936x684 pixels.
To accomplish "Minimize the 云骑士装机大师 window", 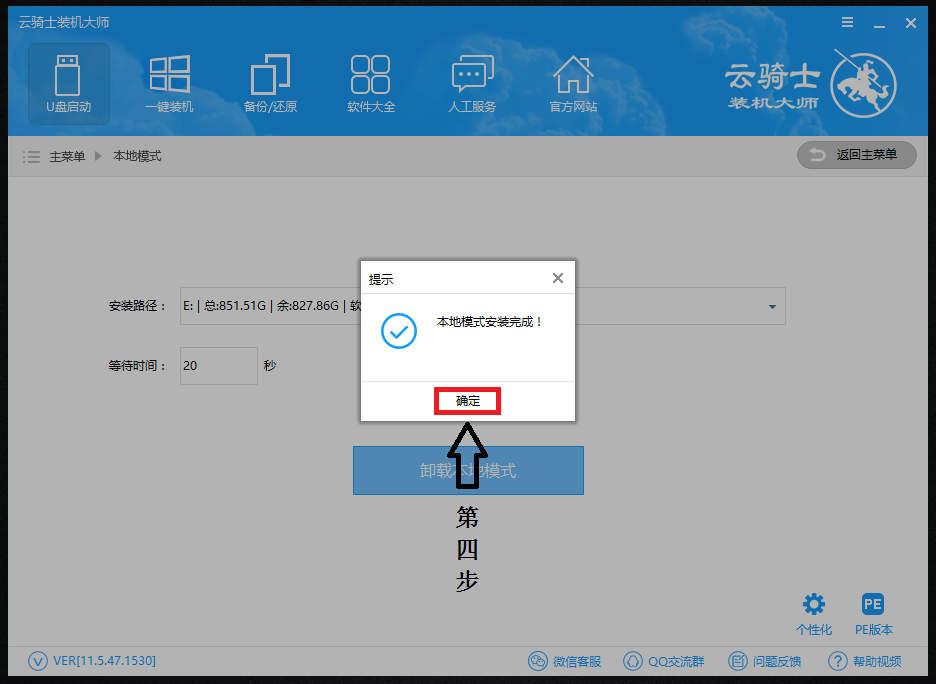I will pyautogui.click(x=879, y=24).
